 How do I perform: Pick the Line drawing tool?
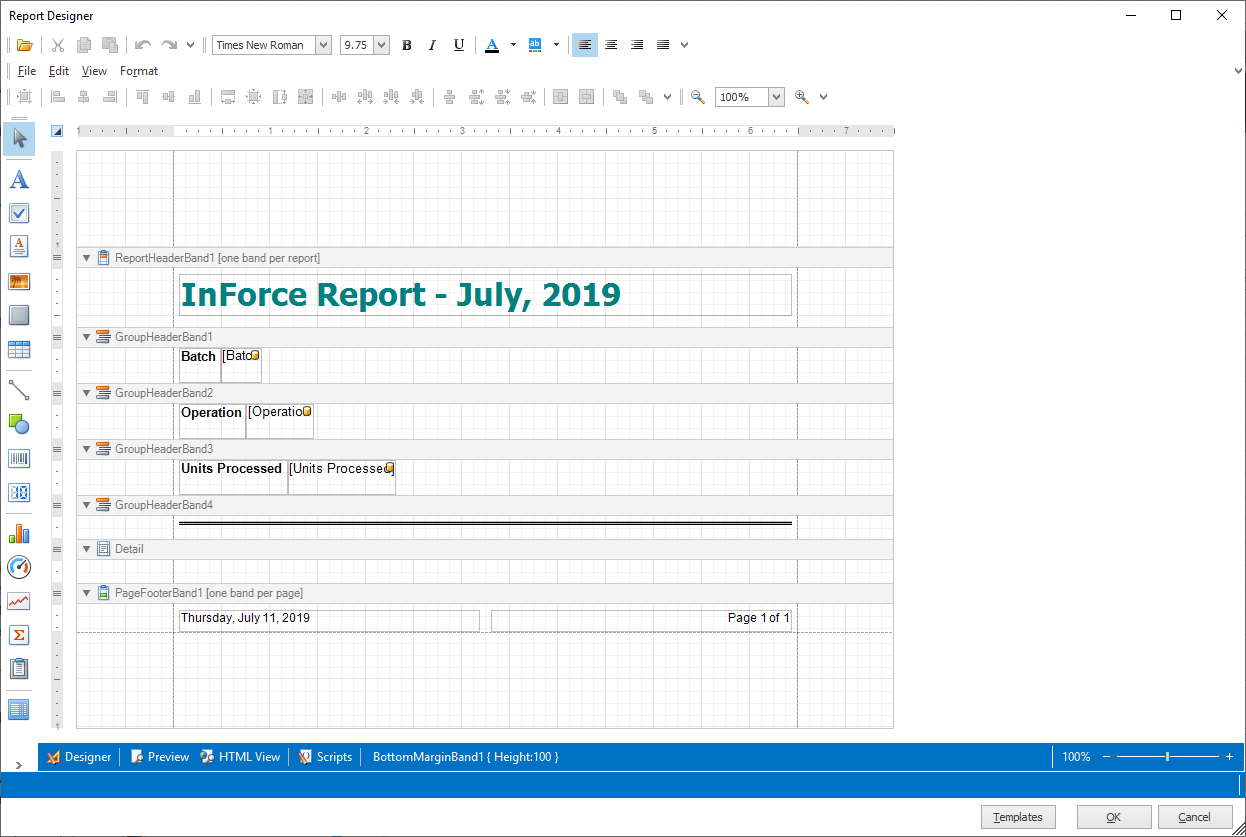pos(19,390)
